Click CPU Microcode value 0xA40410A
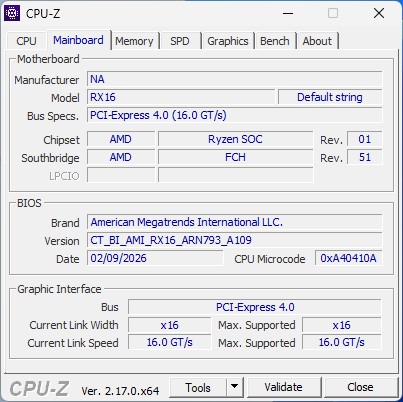Viewport: 403px width, 402px height. (349, 258)
